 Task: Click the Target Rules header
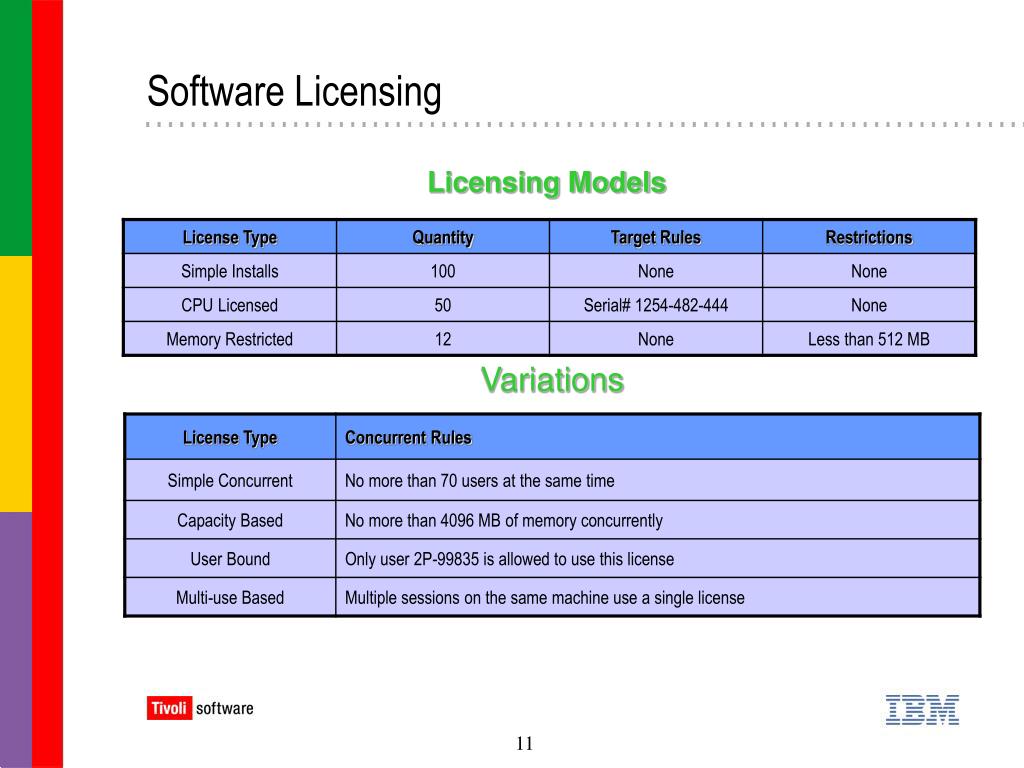click(x=656, y=237)
